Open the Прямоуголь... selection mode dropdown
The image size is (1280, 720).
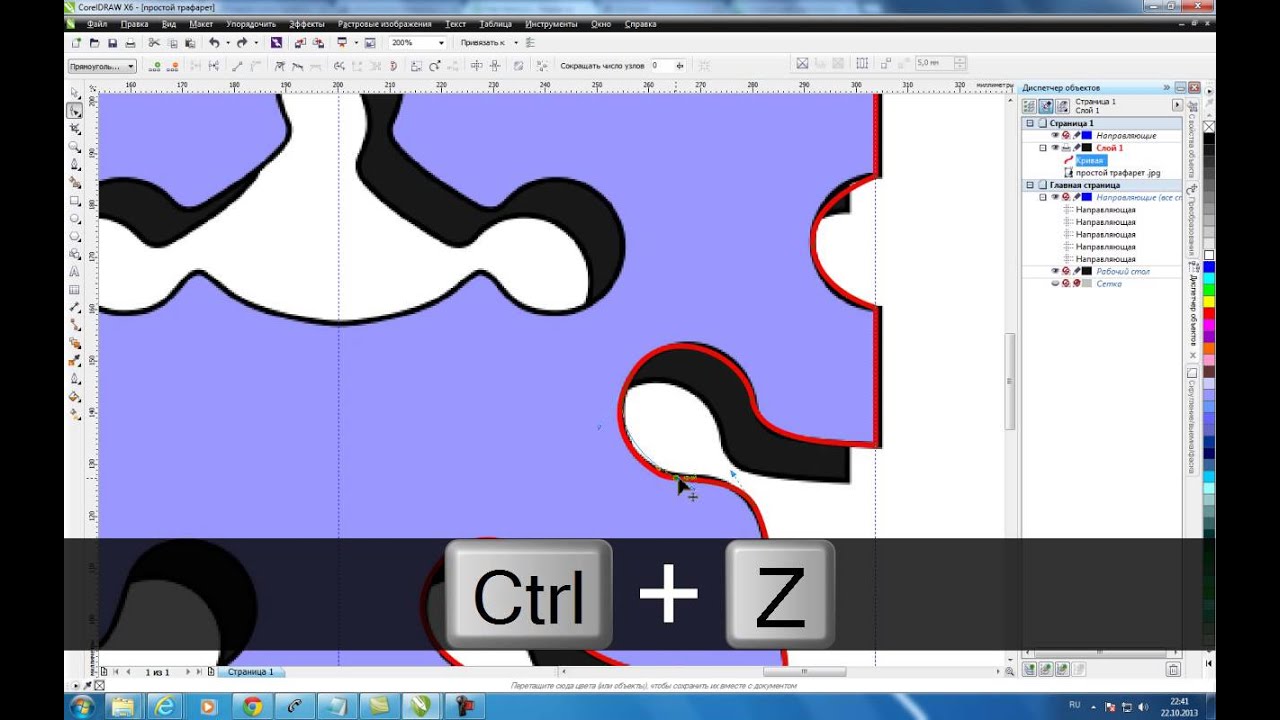(x=130, y=66)
